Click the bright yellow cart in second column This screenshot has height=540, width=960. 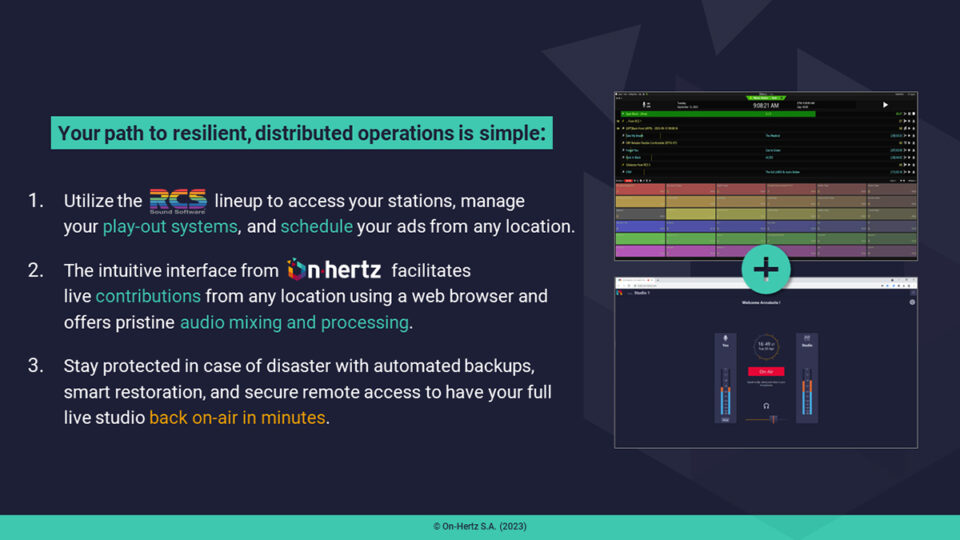coord(690,214)
